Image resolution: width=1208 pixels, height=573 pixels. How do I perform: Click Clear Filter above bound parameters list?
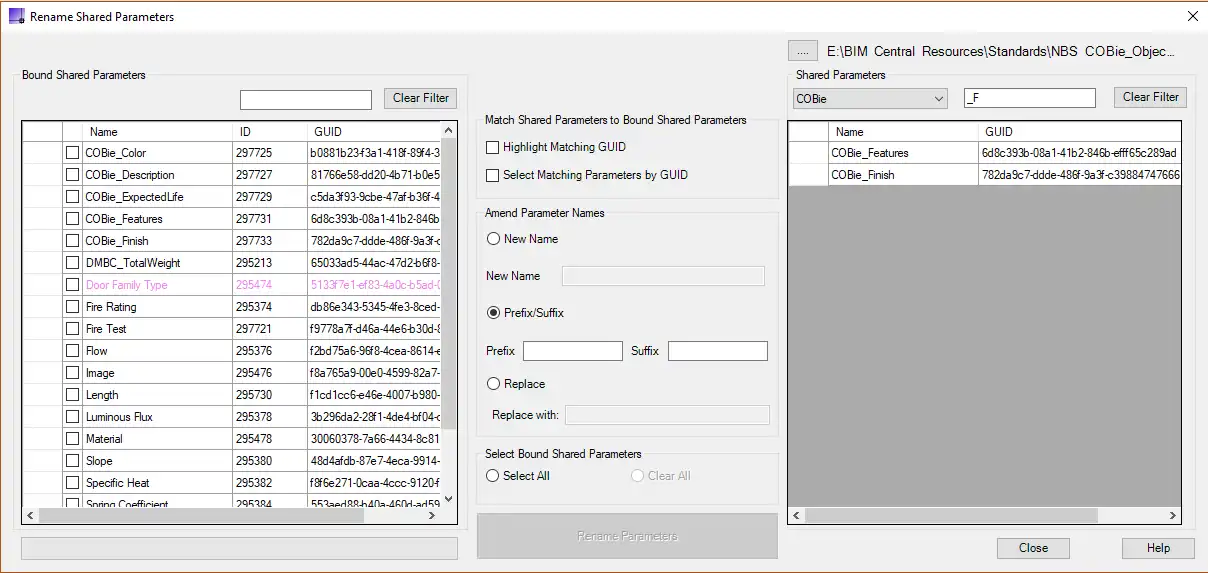click(420, 98)
